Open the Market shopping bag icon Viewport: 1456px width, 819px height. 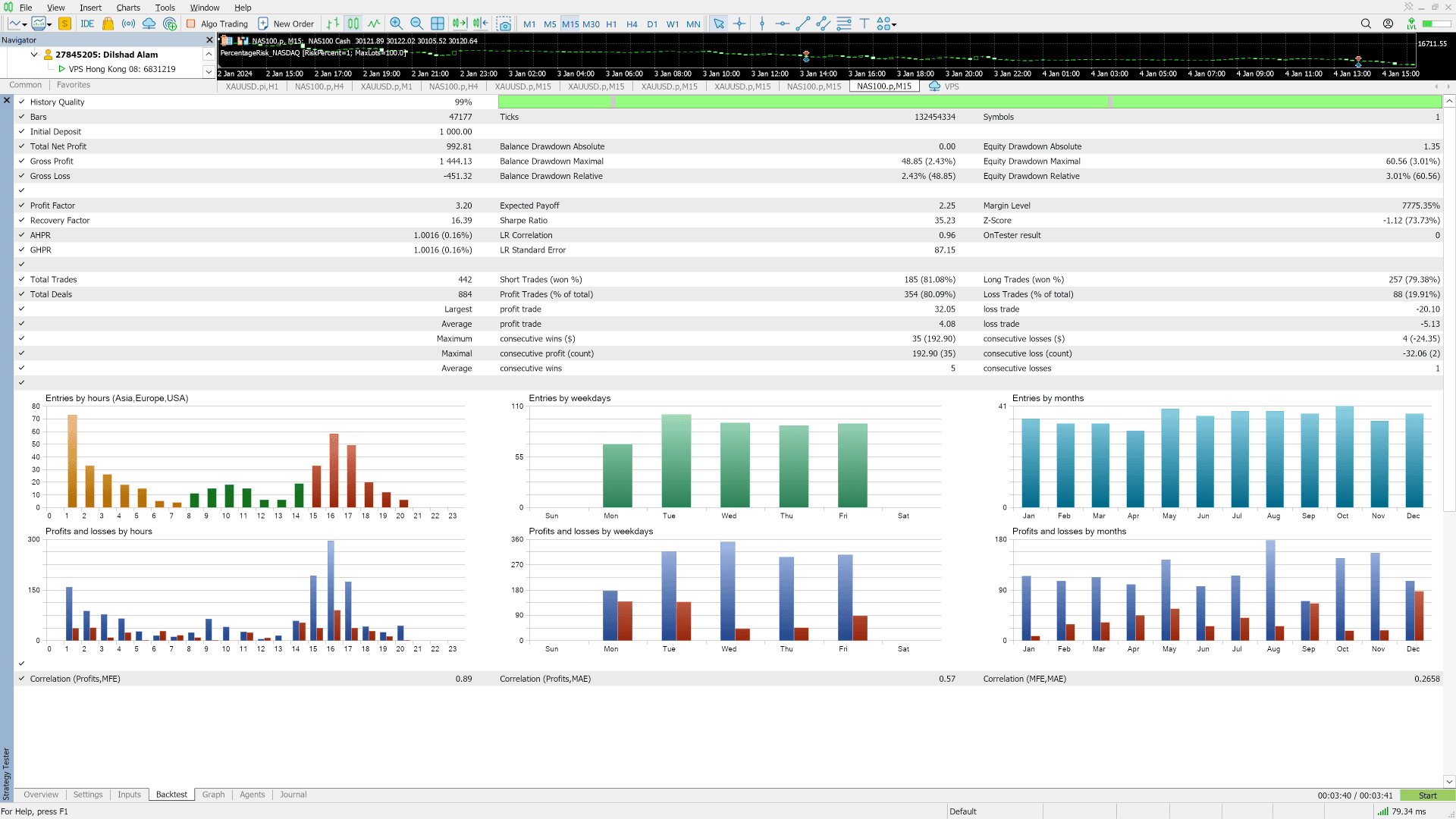108,24
